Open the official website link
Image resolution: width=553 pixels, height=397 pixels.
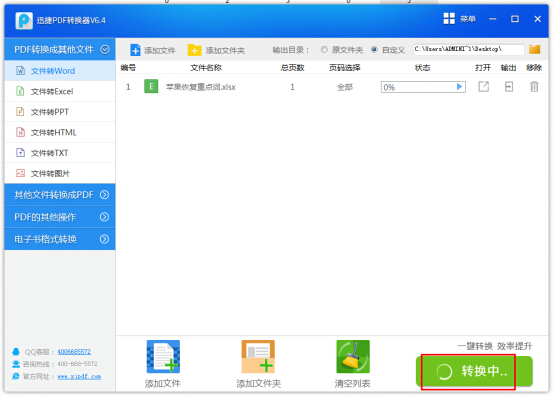tap(79, 377)
